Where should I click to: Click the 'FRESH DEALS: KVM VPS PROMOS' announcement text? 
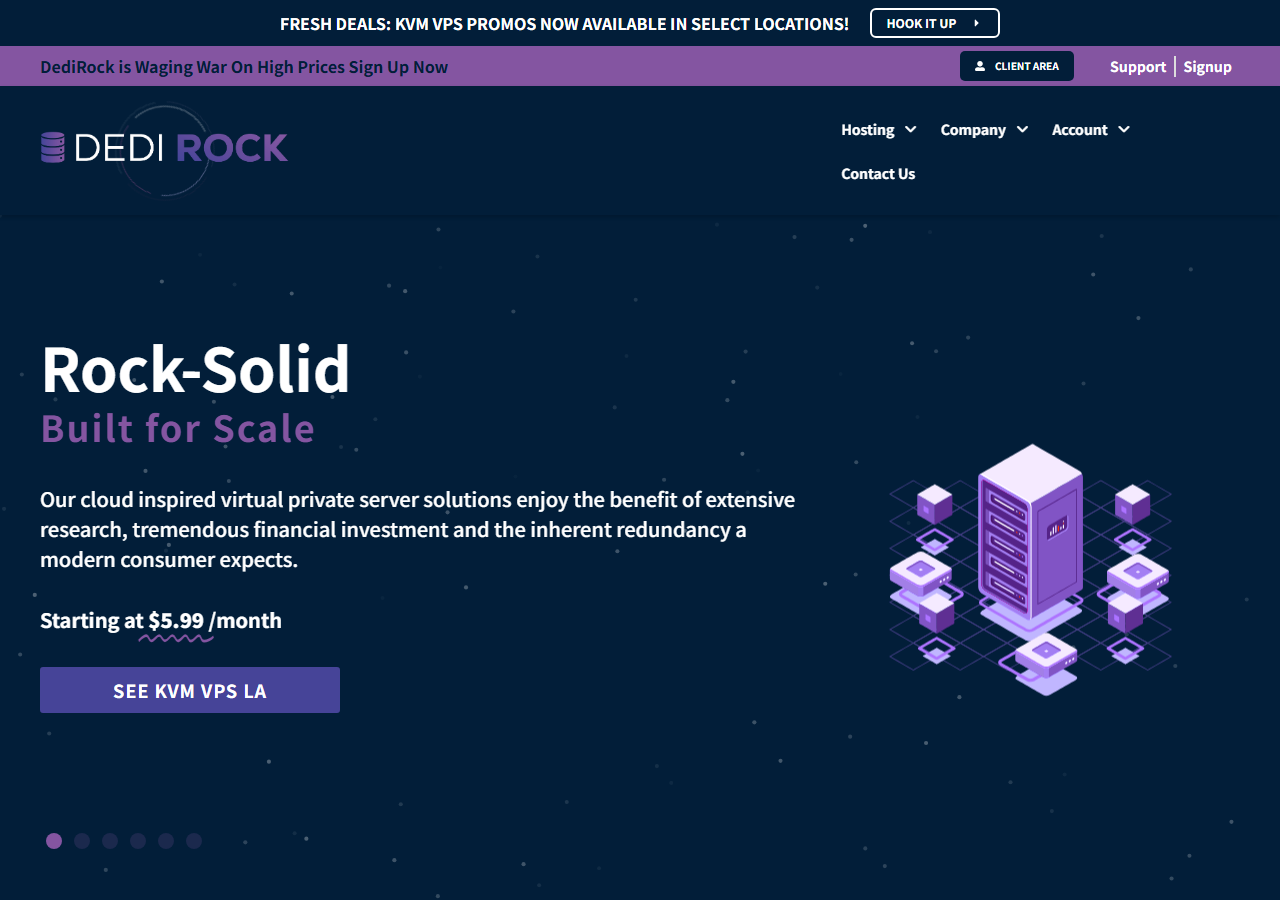point(564,24)
